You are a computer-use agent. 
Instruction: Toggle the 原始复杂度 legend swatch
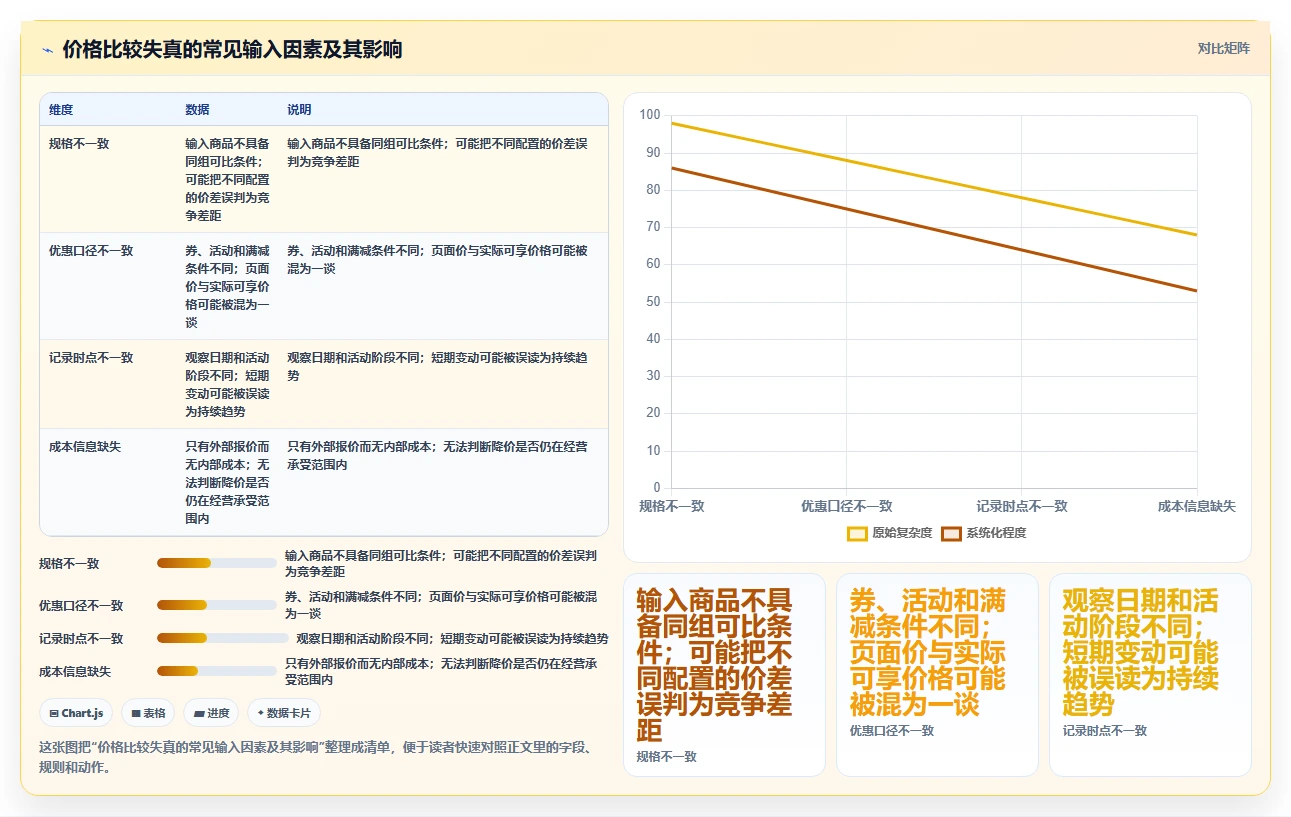tap(857, 533)
